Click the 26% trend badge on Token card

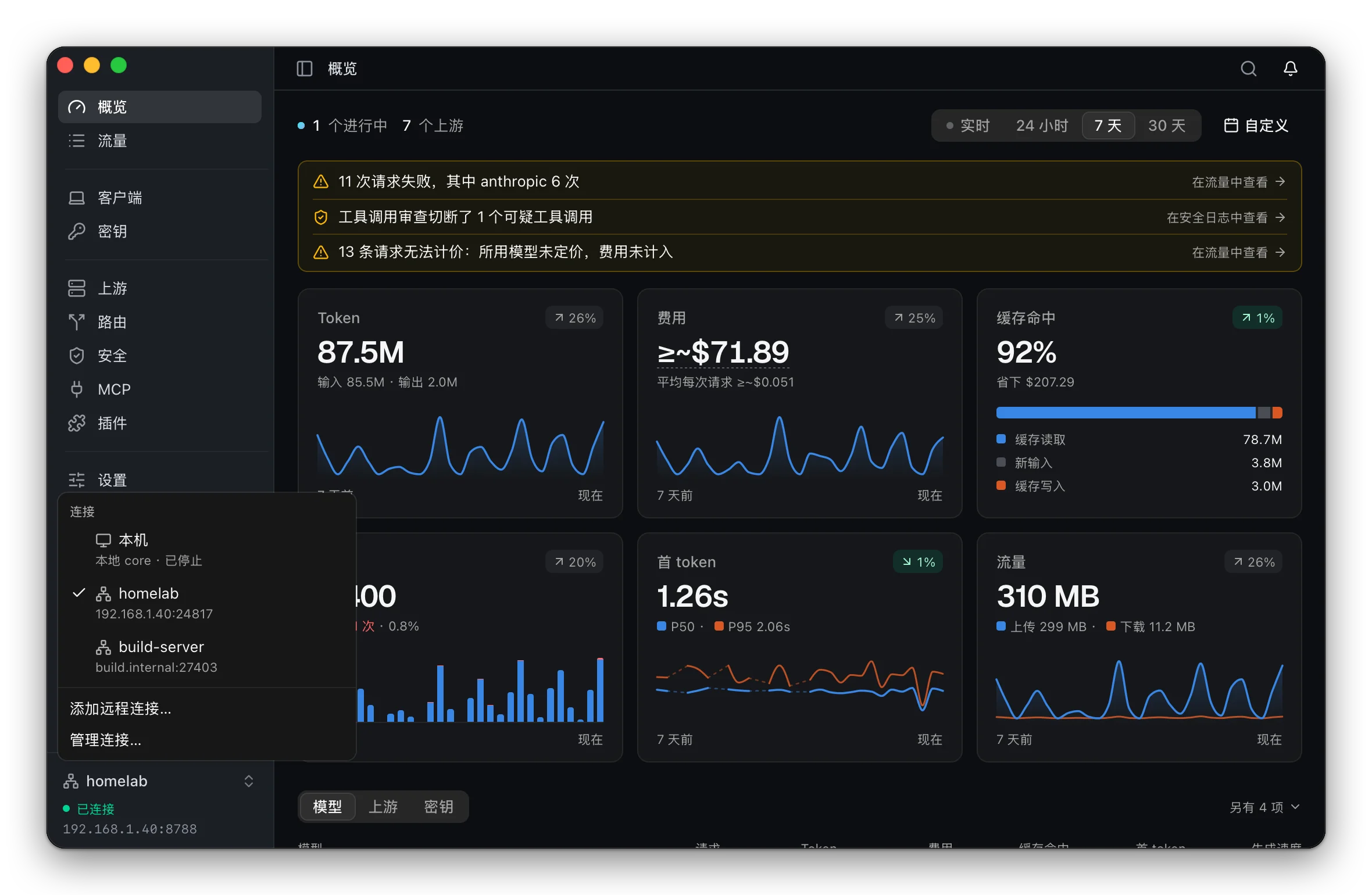[575, 318]
